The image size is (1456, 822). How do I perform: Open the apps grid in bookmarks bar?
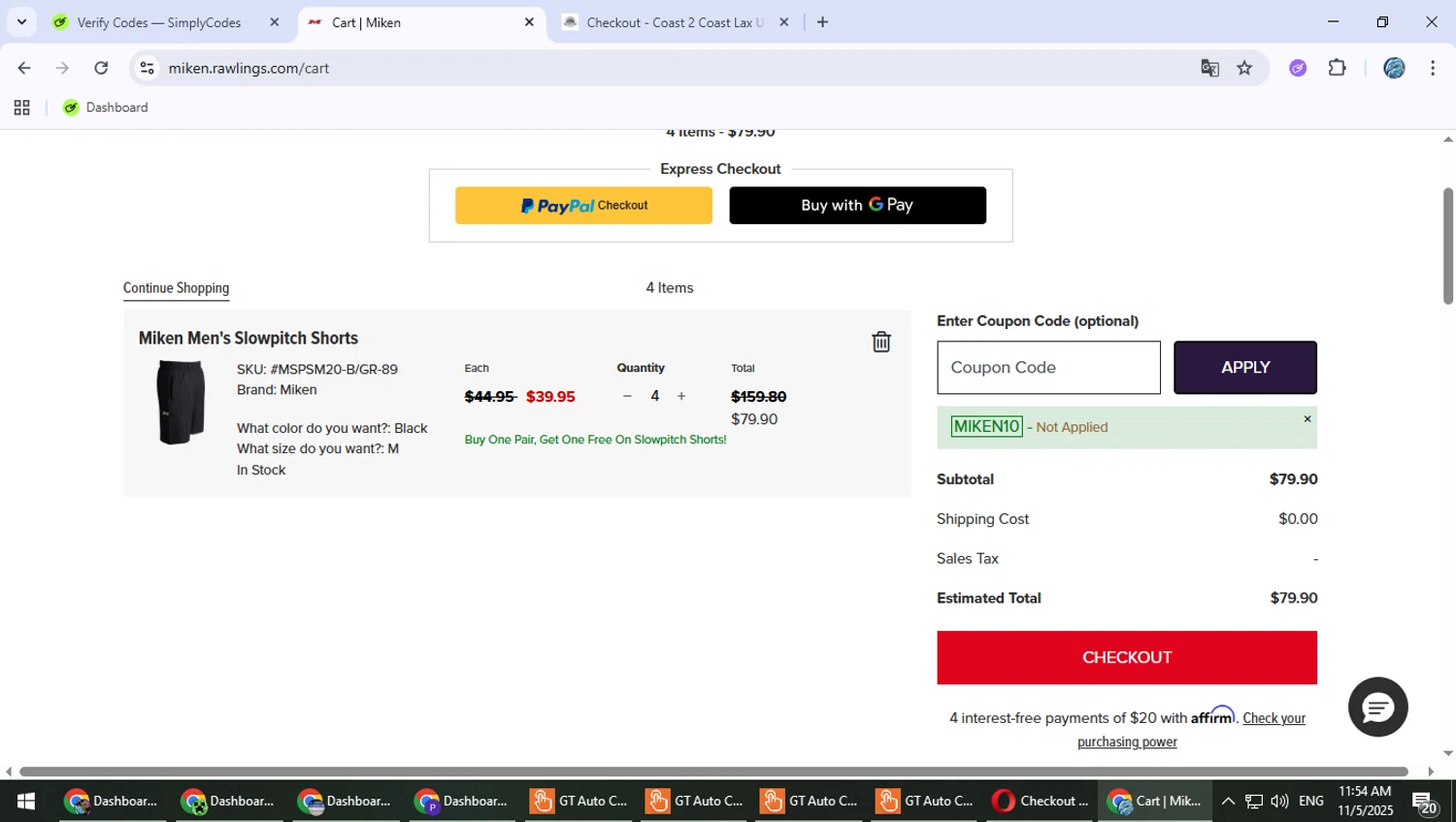pyautogui.click(x=21, y=108)
